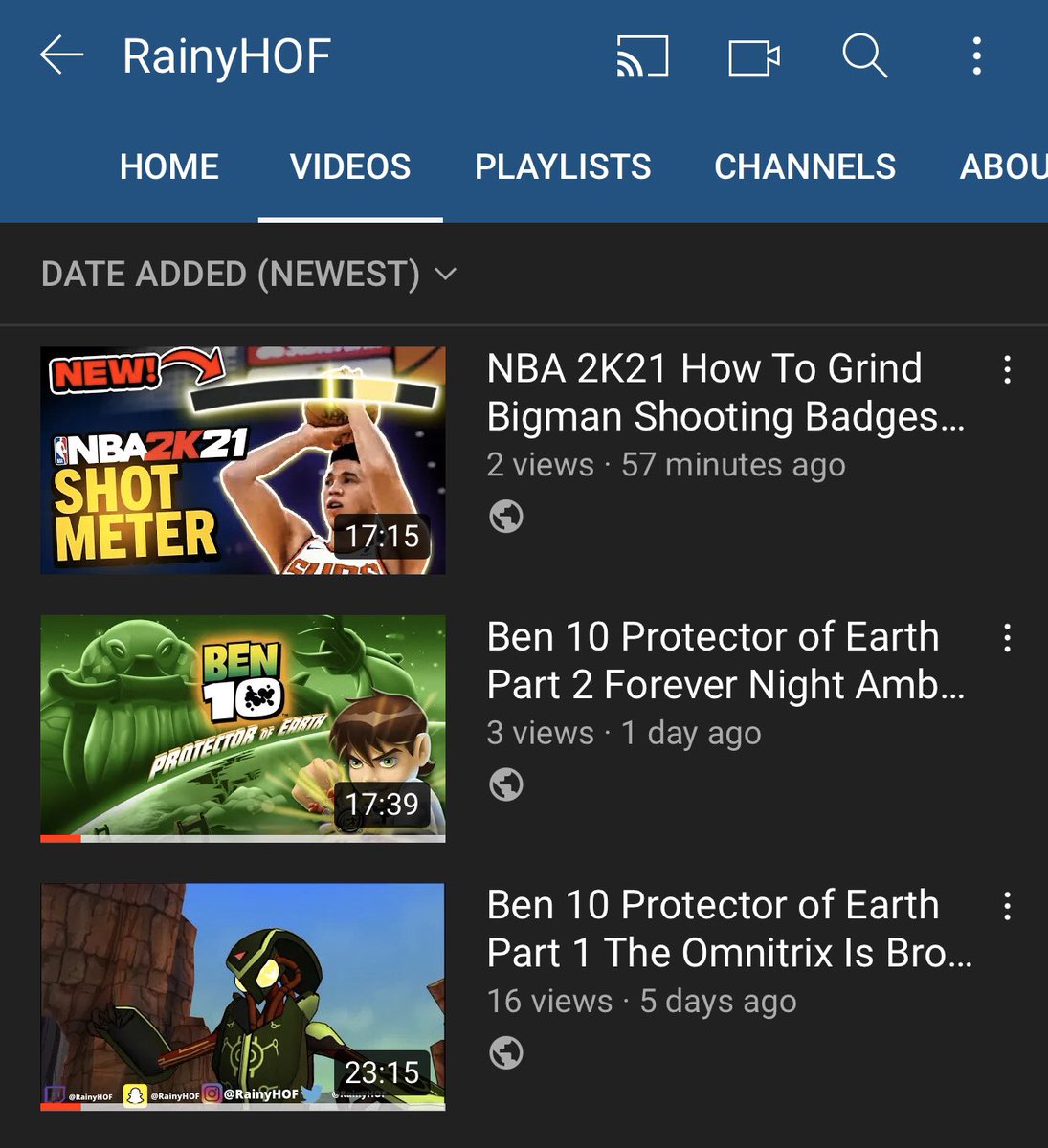
Task: Tap the '3 views · 1 day ago' text
Action: pos(624,733)
